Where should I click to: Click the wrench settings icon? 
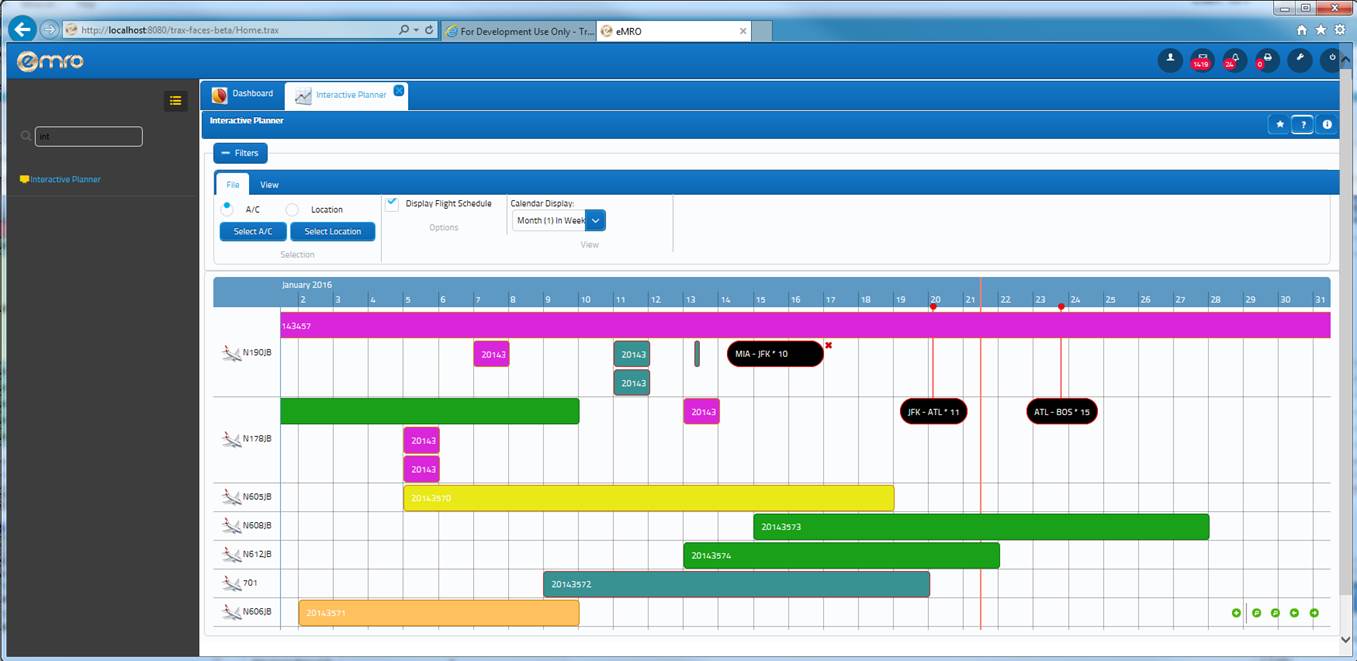[x=1299, y=60]
